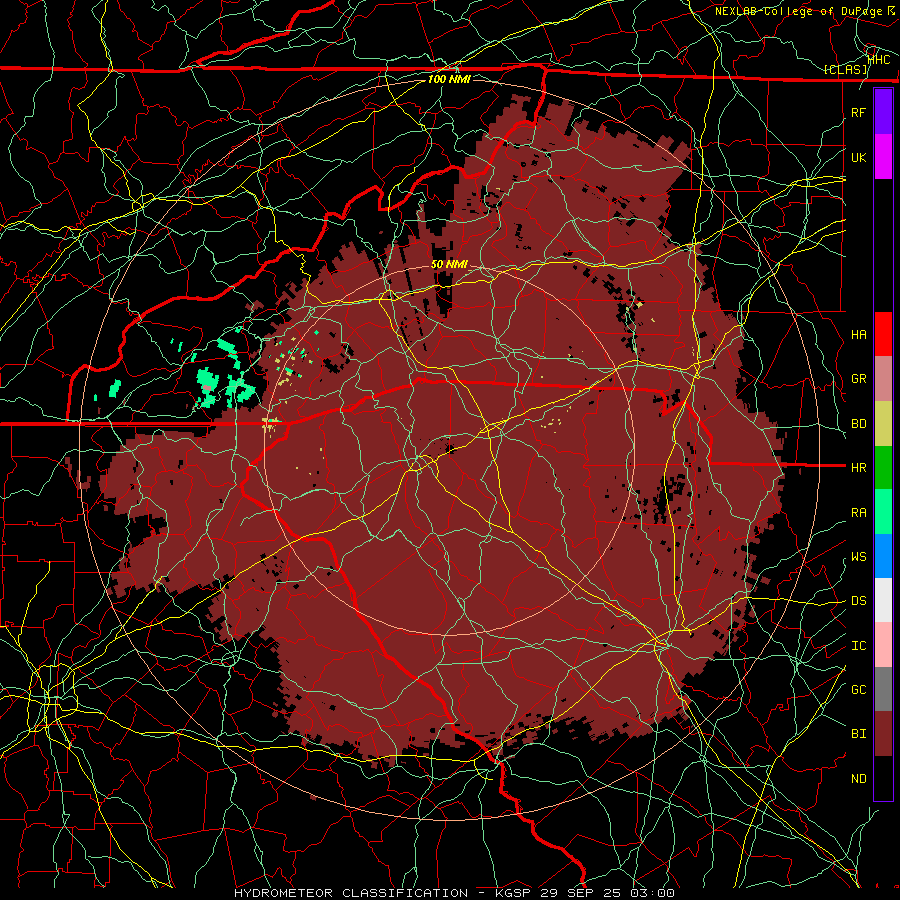The width and height of the screenshot is (900, 900).
Task: Click the DS legend label
Action: pos(858,601)
